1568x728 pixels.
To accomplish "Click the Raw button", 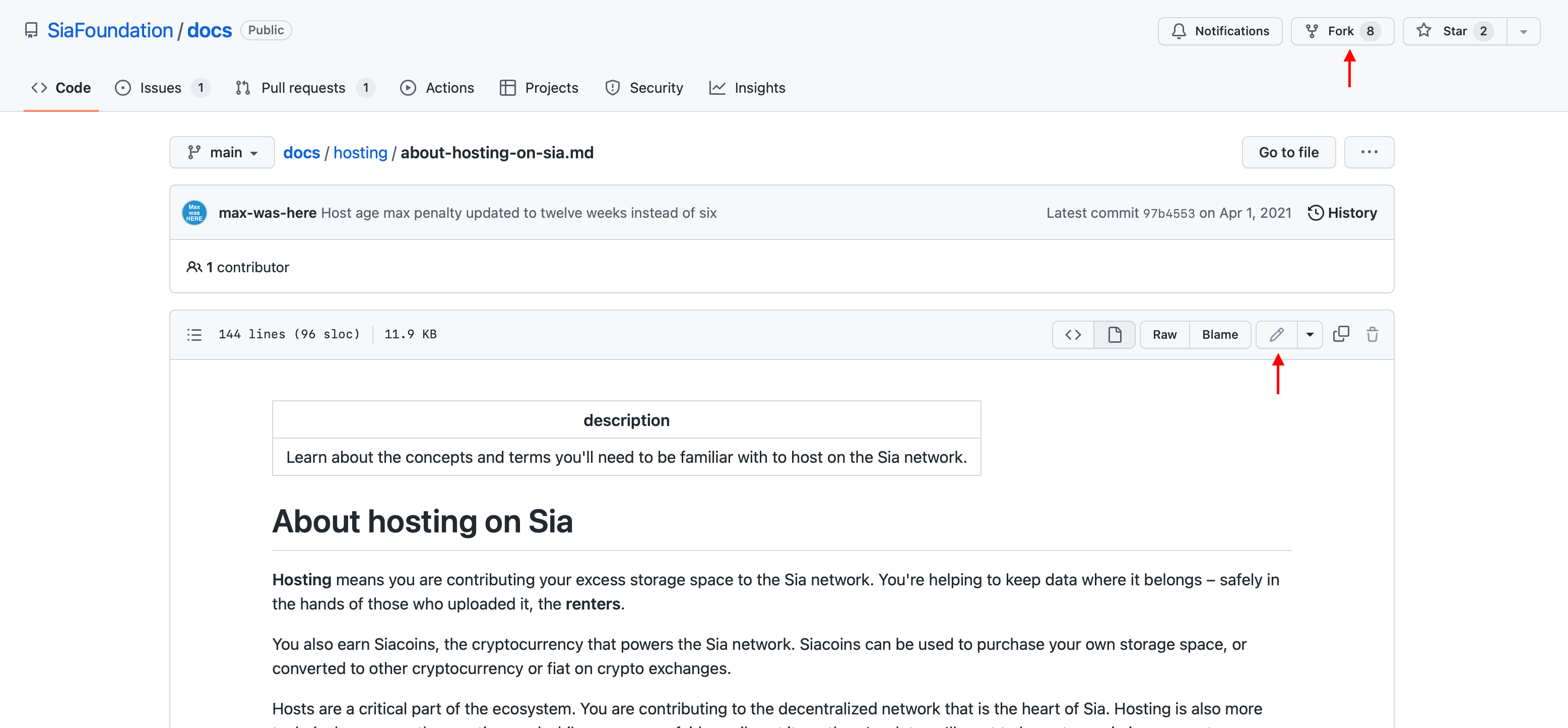I will 1164,334.
